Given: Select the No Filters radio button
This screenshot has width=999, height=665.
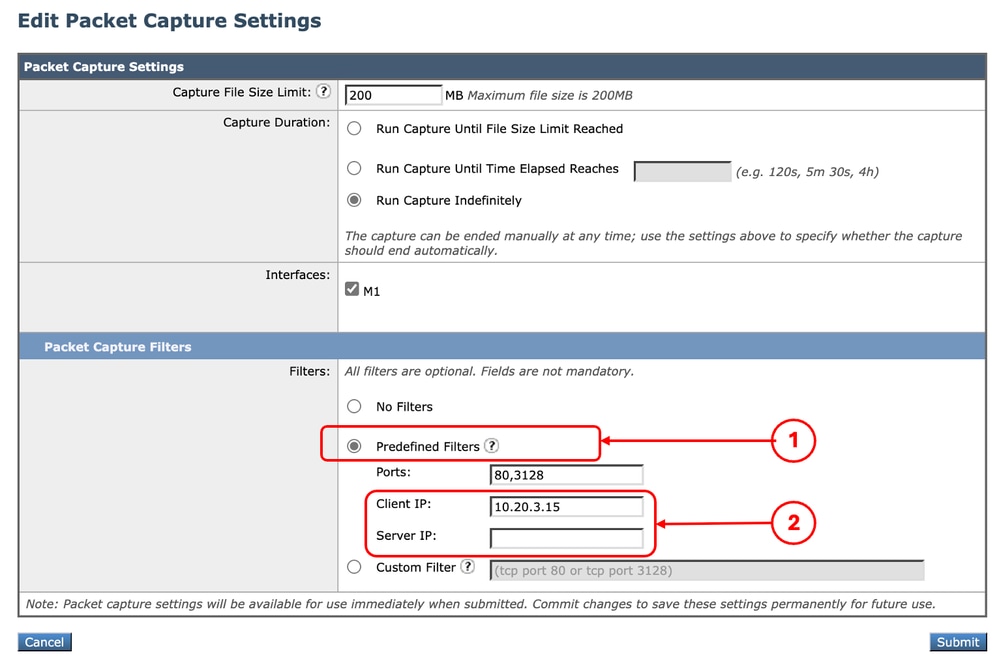Looking at the screenshot, I should pos(354,406).
